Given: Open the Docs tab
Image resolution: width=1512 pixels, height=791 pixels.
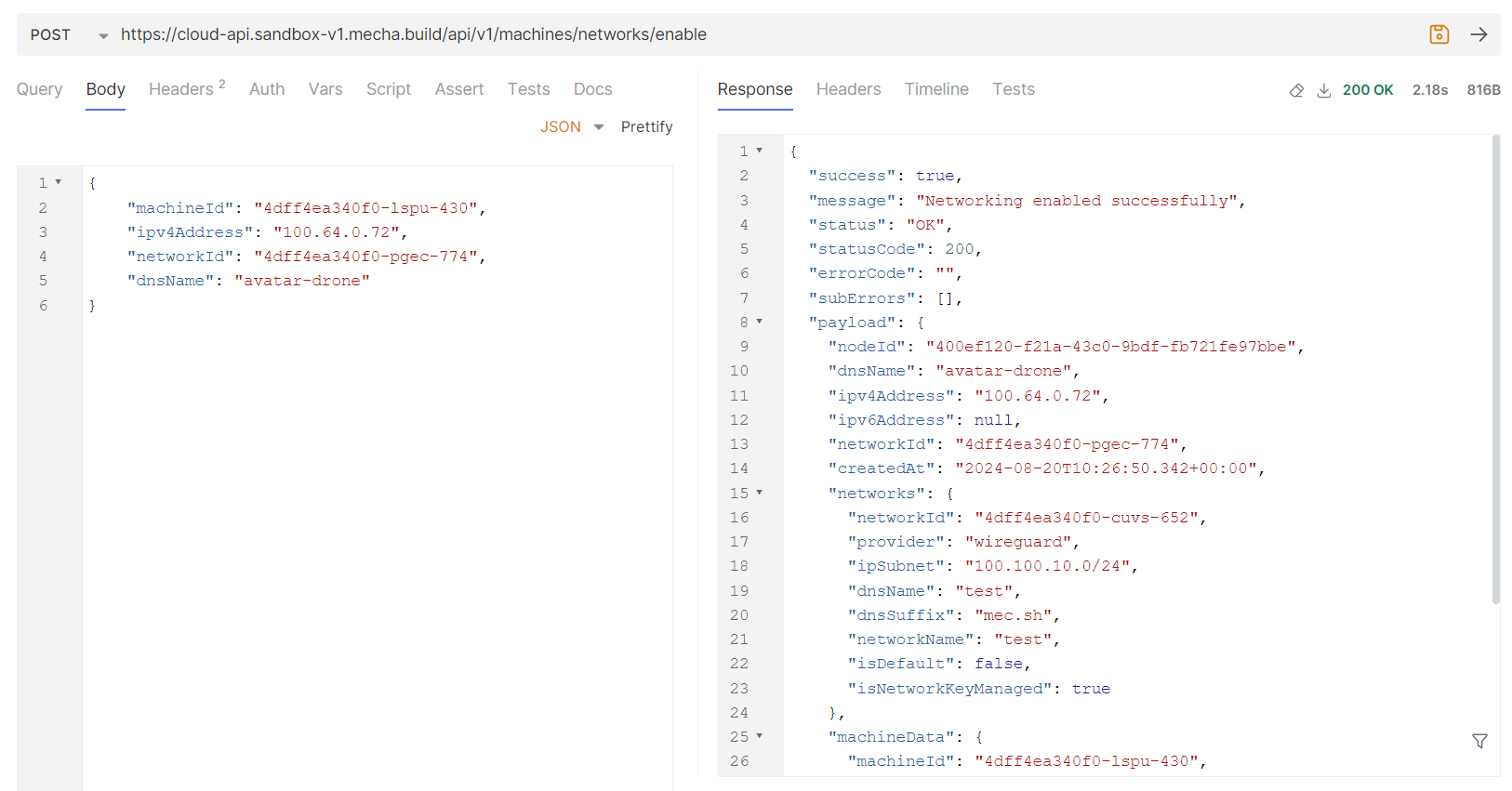Looking at the screenshot, I should click(x=592, y=89).
